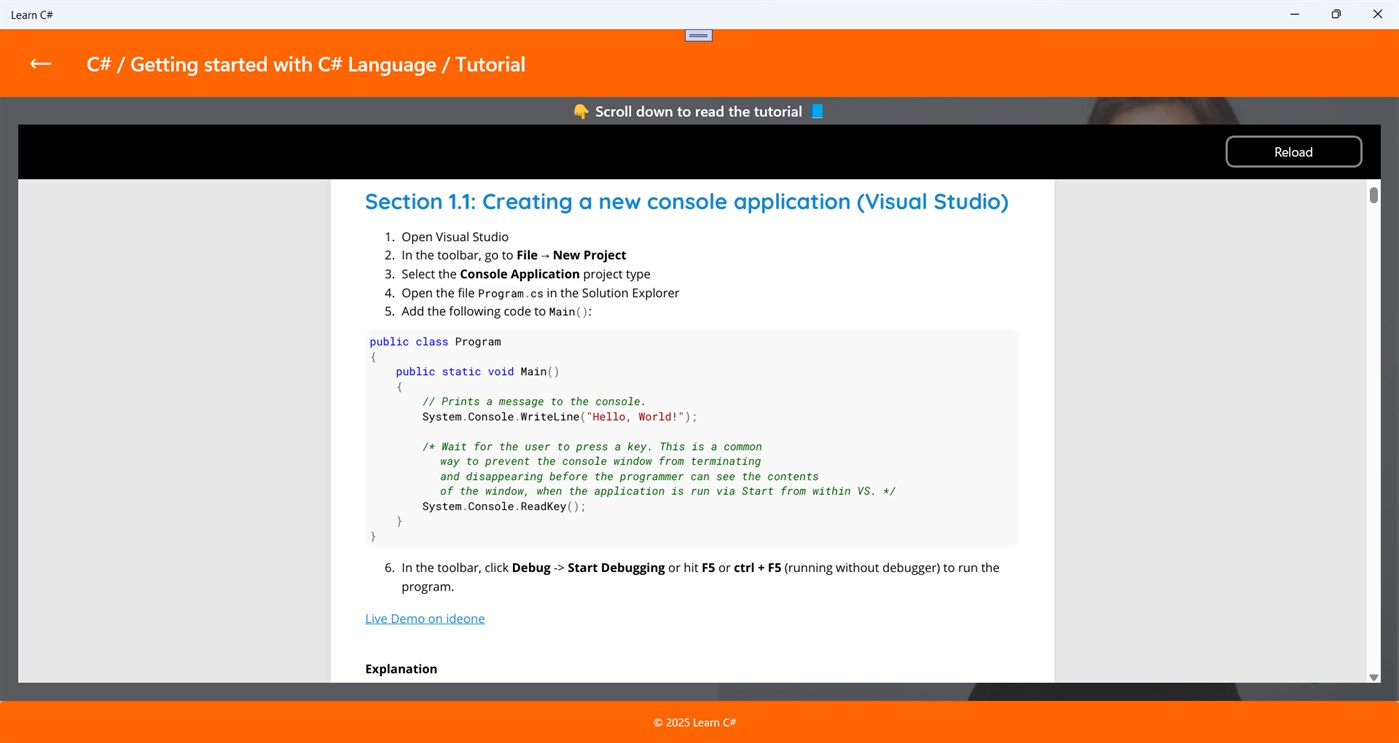Click the restore window icon
The width and height of the screenshot is (1399, 743).
click(1335, 14)
